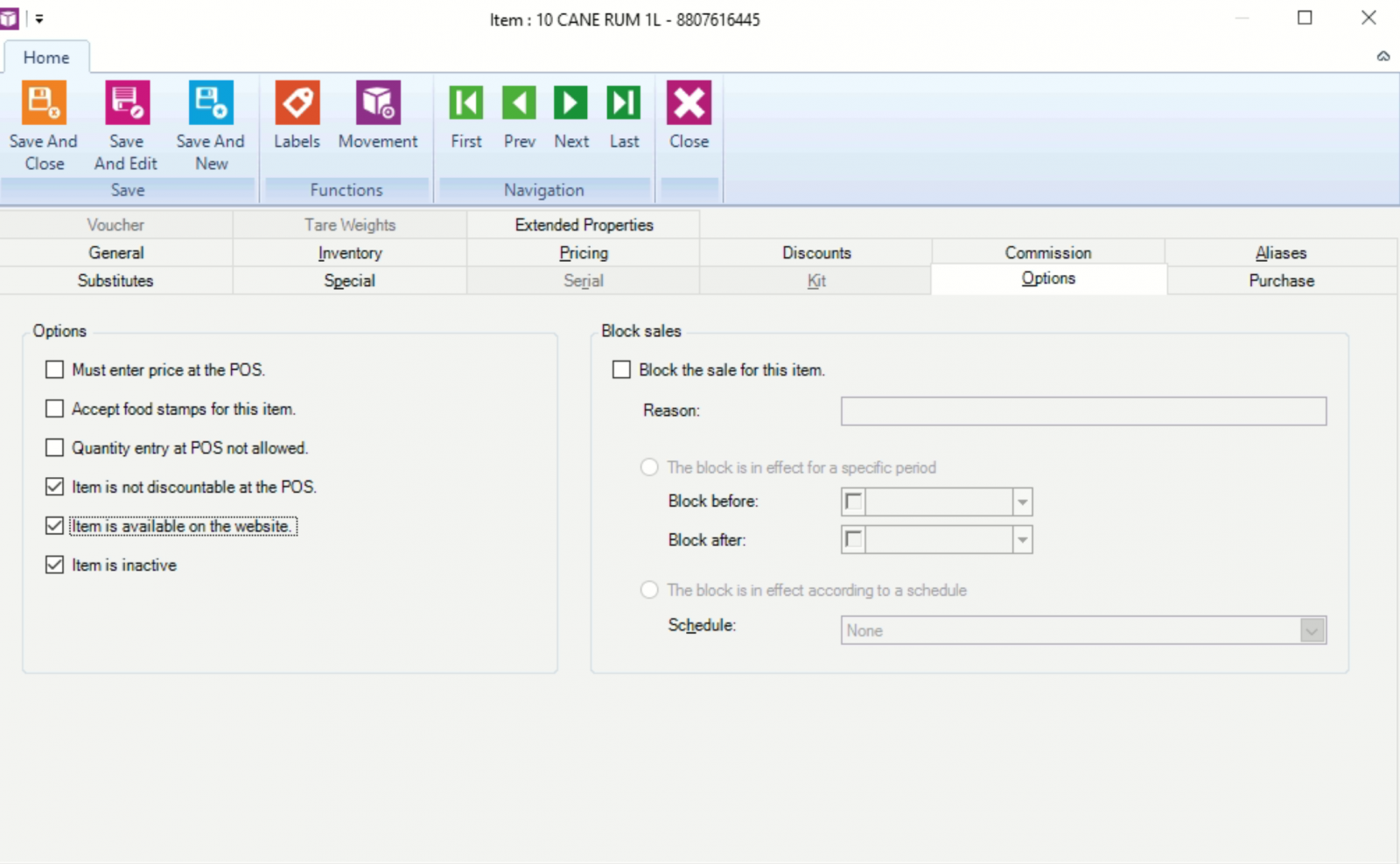Jump to the First item record
The height and width of the screenshot is (864, 1400).
(x=465, y=103)
